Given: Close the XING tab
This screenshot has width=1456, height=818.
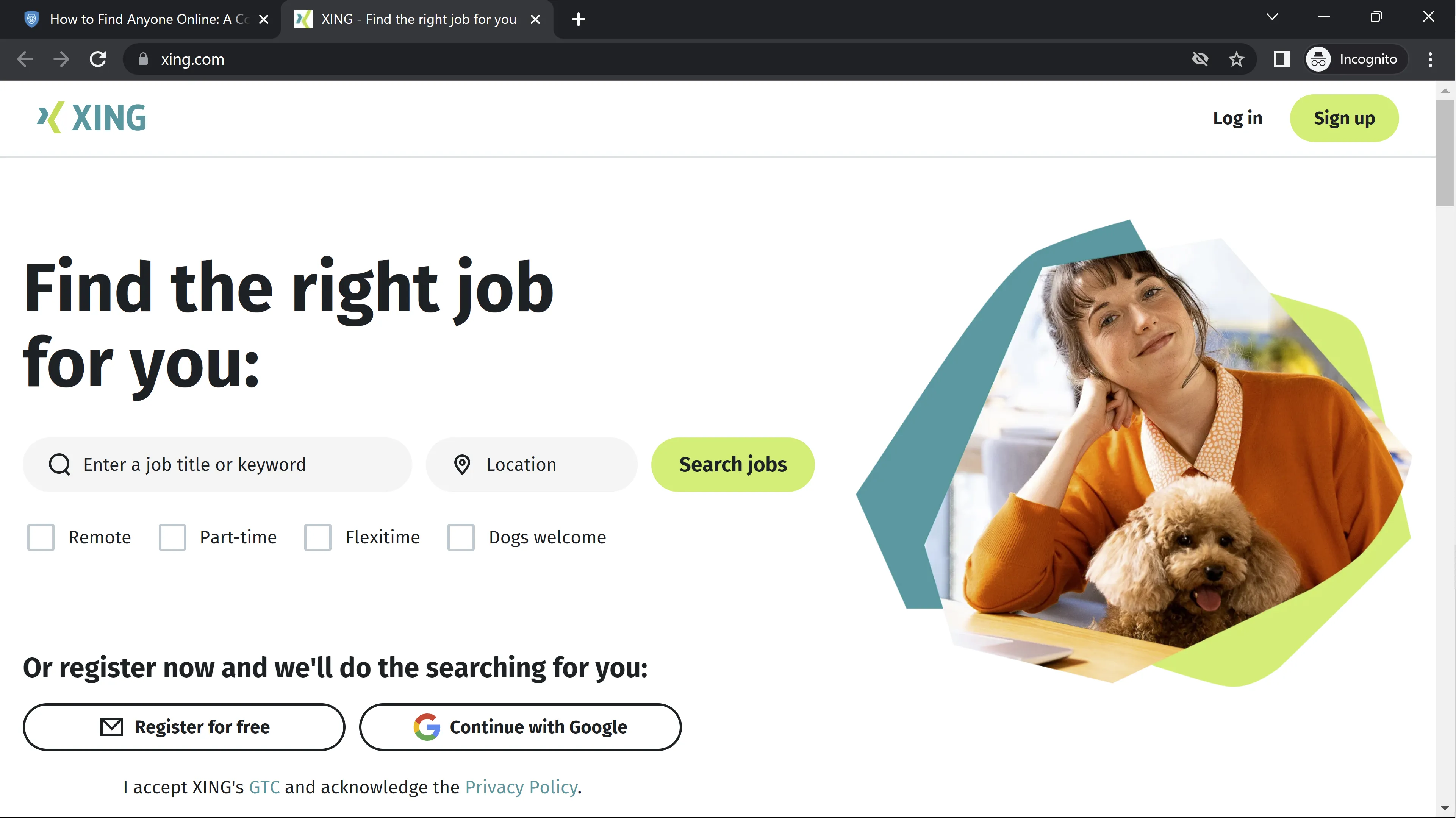Looking at the screenshot, I should (535, 20).
